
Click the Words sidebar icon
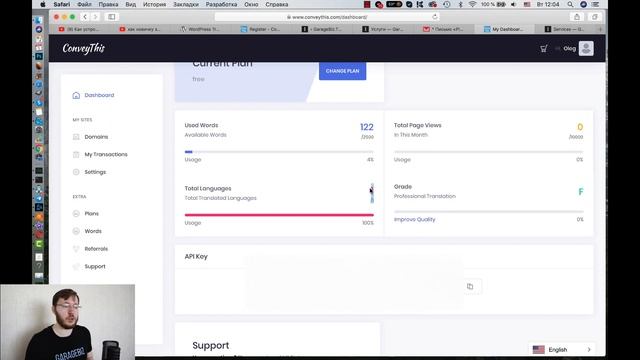click(76, 231)
